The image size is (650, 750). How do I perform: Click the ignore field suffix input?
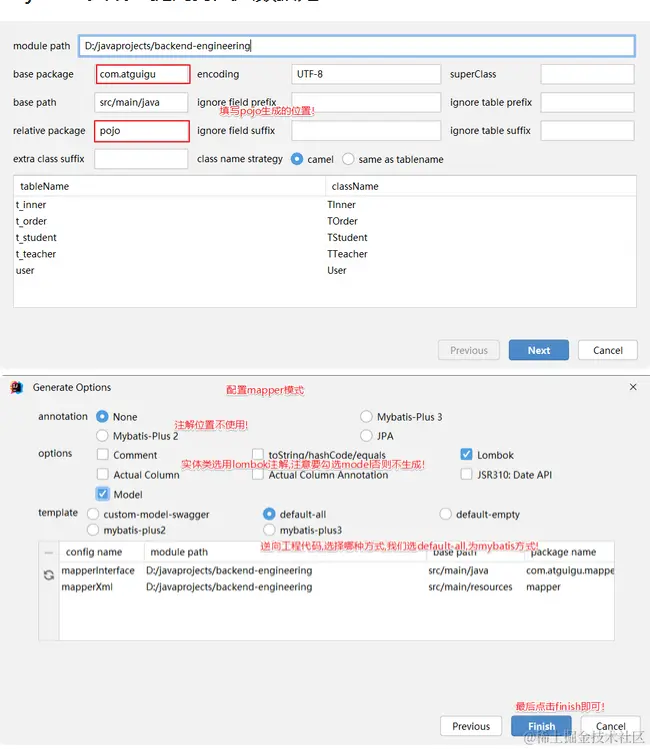pos(366,131)
